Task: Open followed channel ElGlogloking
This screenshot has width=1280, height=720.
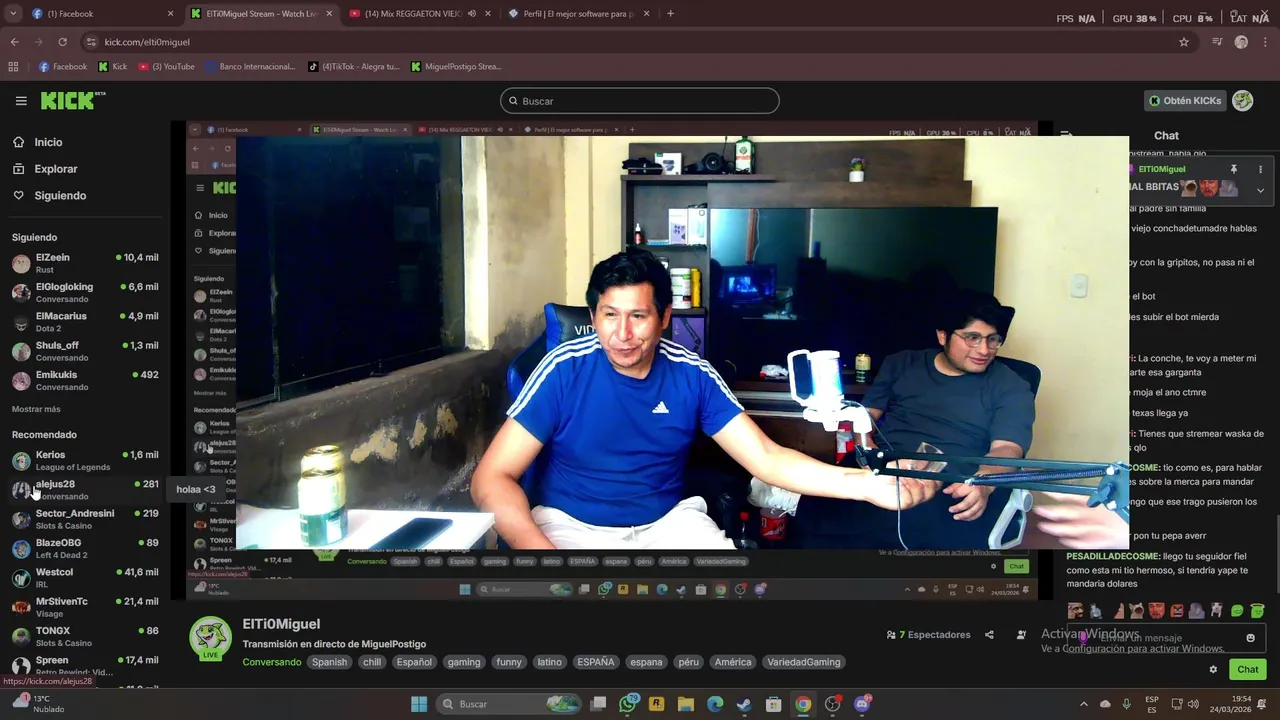Action: pyautogui.click(x=85, y=292)
